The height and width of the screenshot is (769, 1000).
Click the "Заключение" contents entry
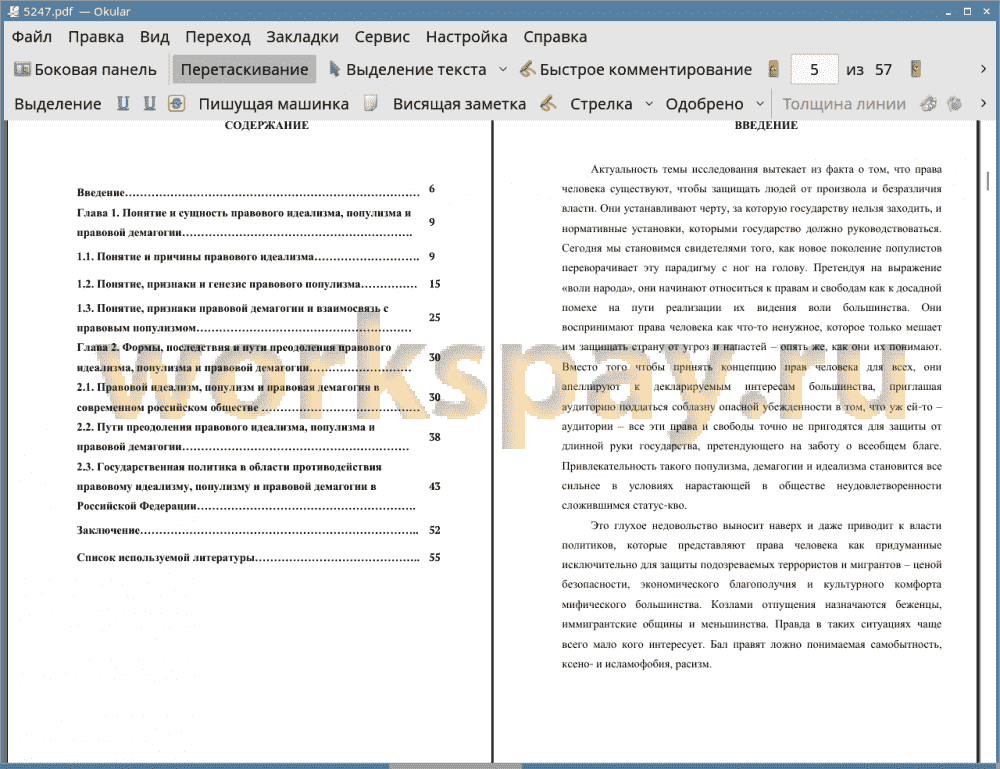click(248, 530)
